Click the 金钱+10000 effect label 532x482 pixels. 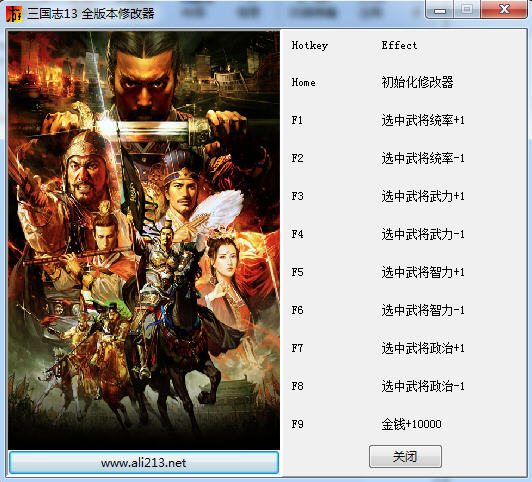tap(411, 424)
